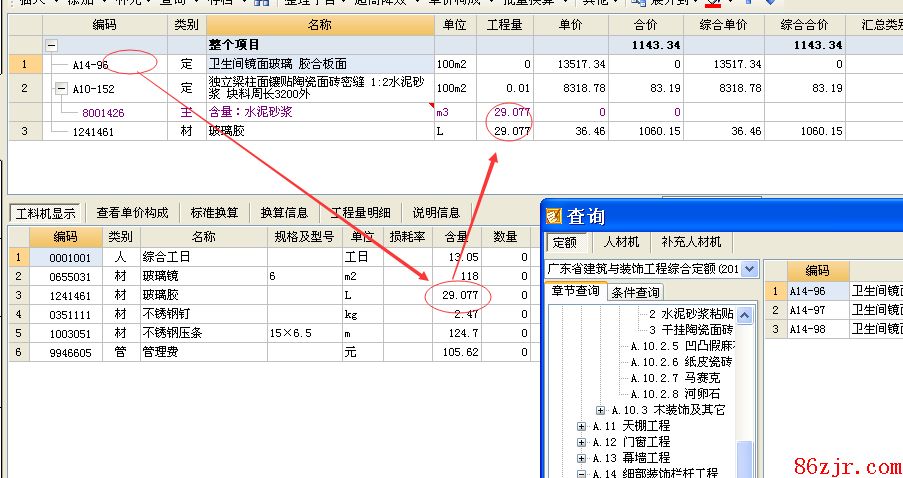Screen dimensions: 903x478
Task: Collapse the 整个项目 root row
Action: point(51,45)
